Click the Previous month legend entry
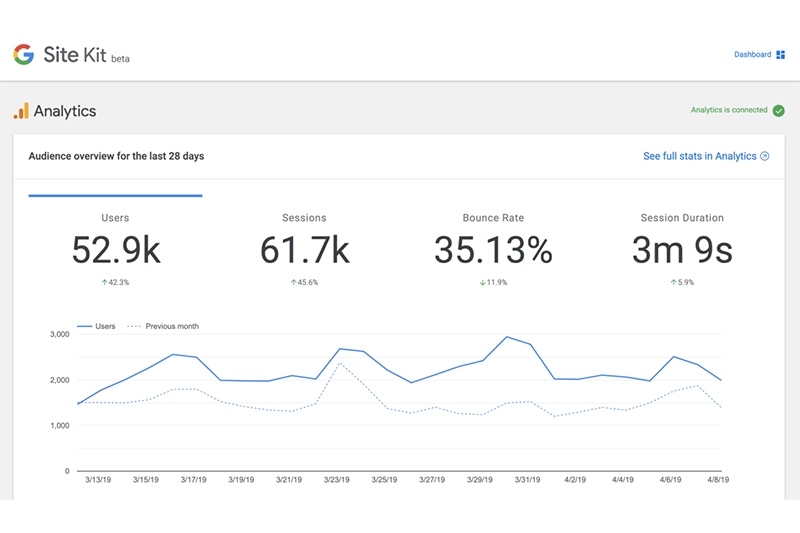Image resolution: width=800 pixels, height=533 pixels. click(x=163, y=326)
